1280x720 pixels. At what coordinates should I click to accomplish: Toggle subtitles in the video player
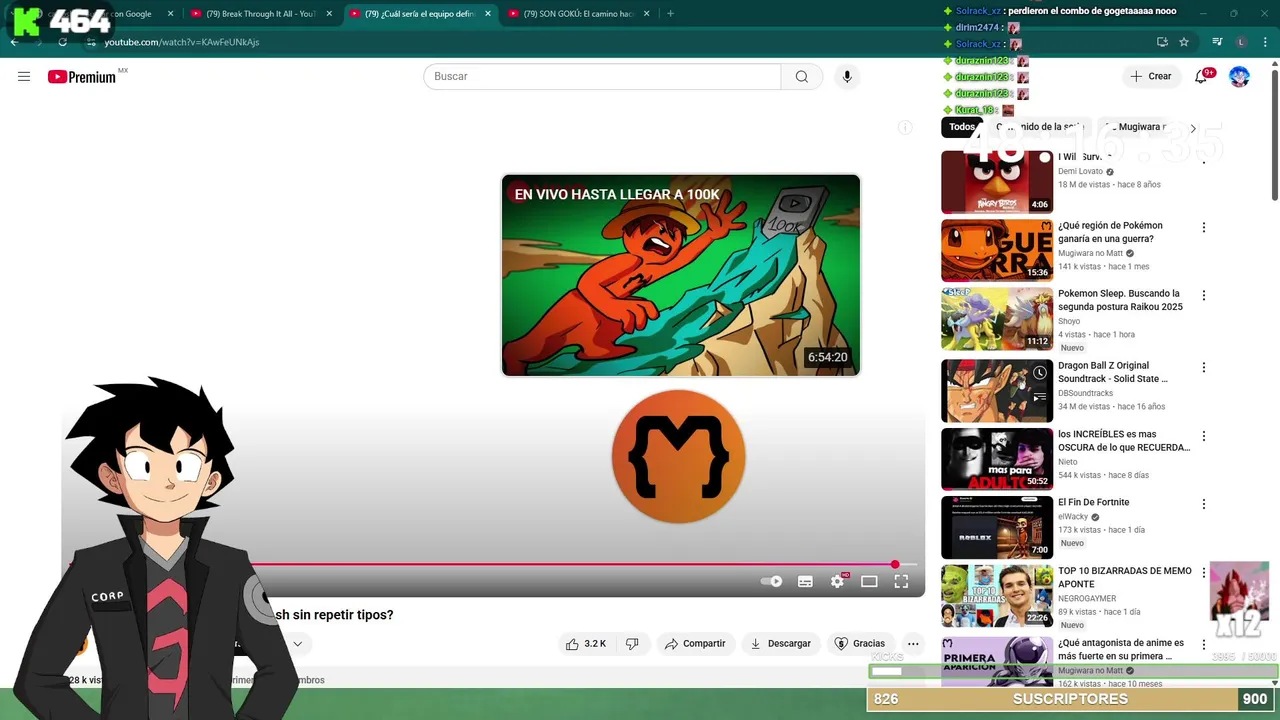tap(805, 581)
